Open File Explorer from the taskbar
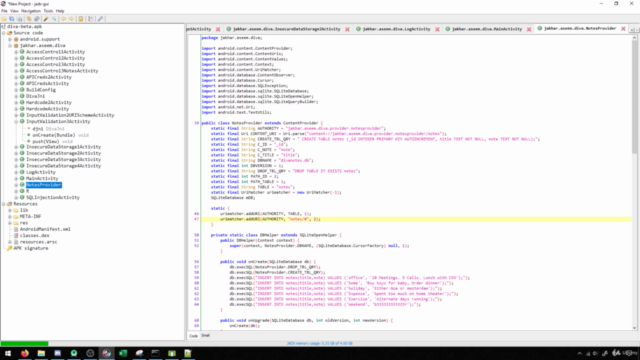Image resolution: width=640 pixels, height=360 pixels. [x=41, y=353]
